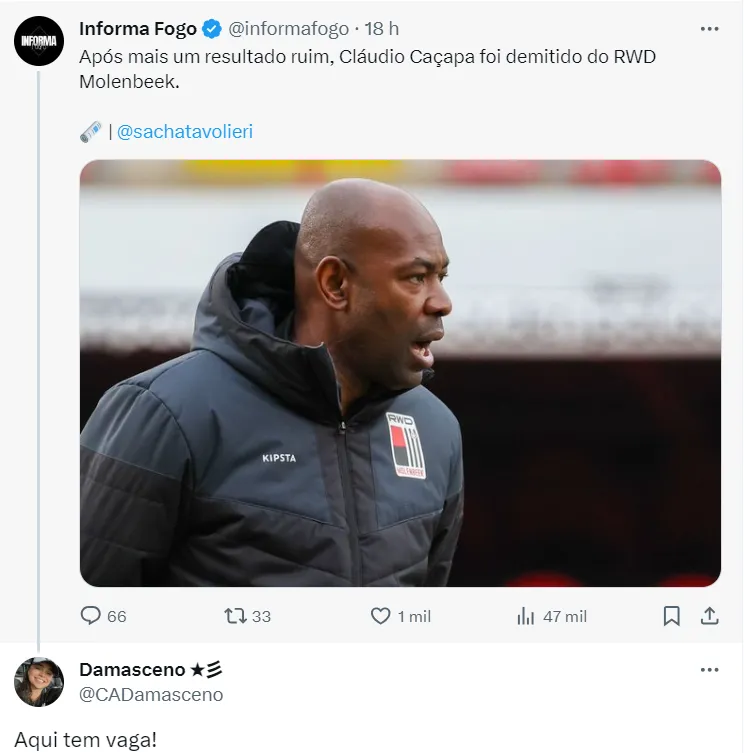
Task: Open the @CADamasceno handle
Action: [151, 694]
